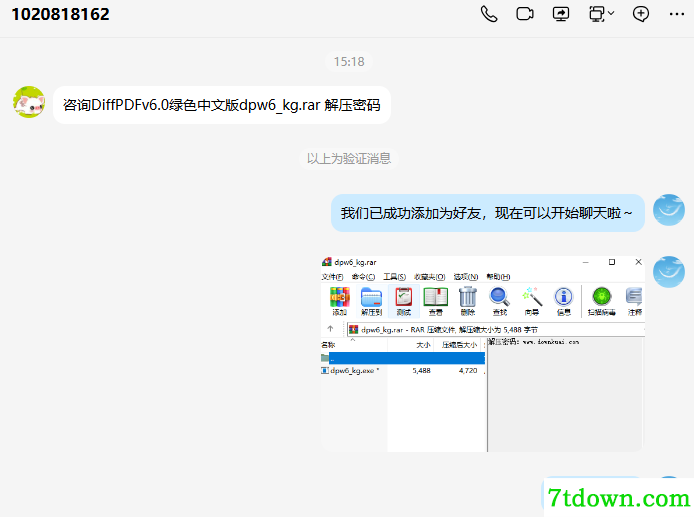This screenshot has height=517, width=694.
Task: Open 命令(C) menu in WinRAR image
Action: click(363, 277)
